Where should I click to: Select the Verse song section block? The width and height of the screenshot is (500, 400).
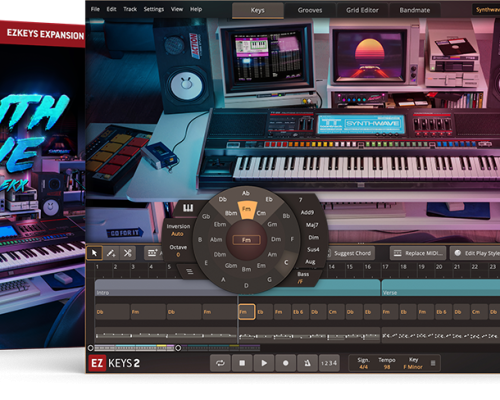pyautogui.click(x=441, y=288)
